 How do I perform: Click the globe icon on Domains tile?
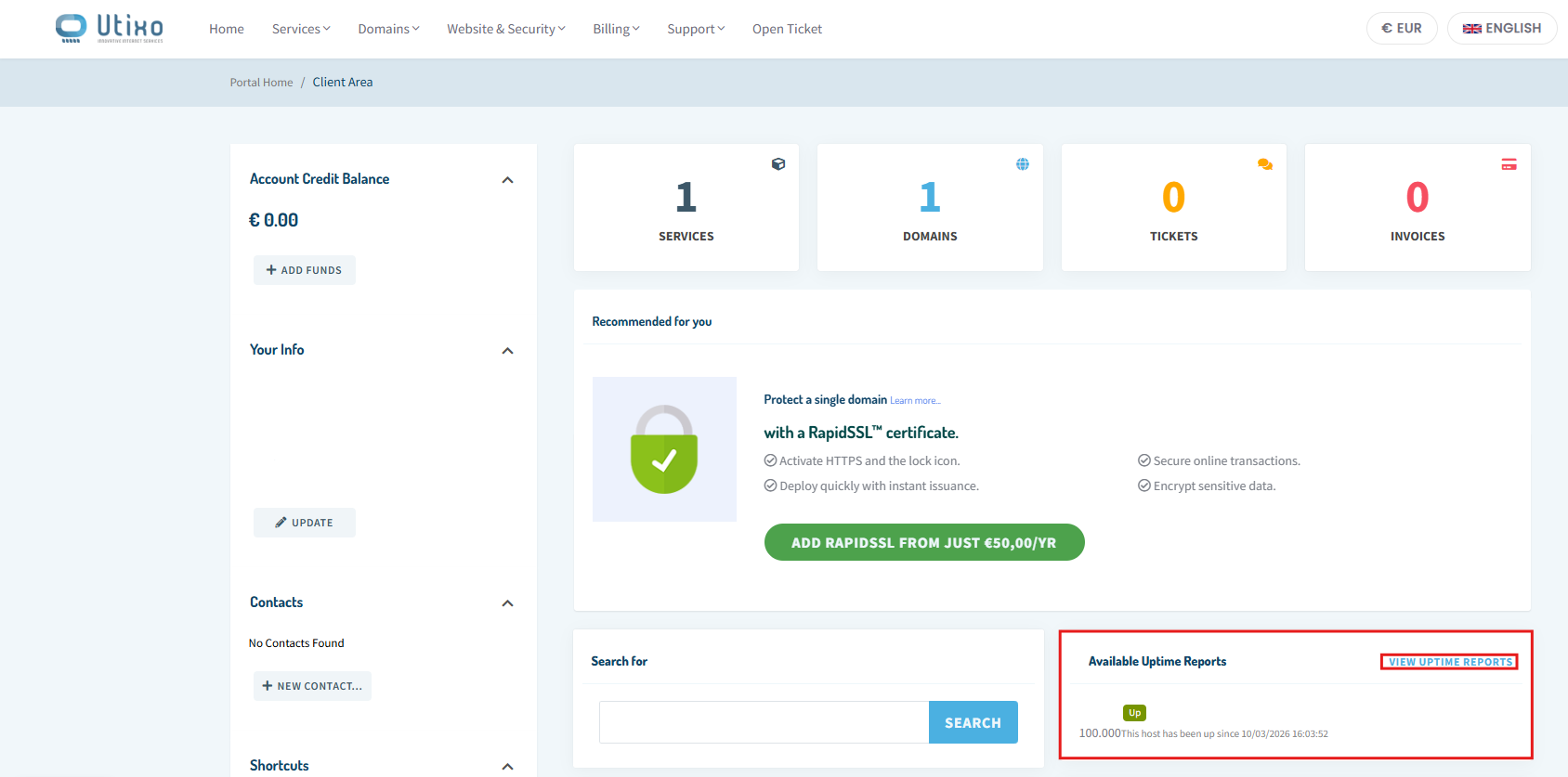tap(1023, 164)
